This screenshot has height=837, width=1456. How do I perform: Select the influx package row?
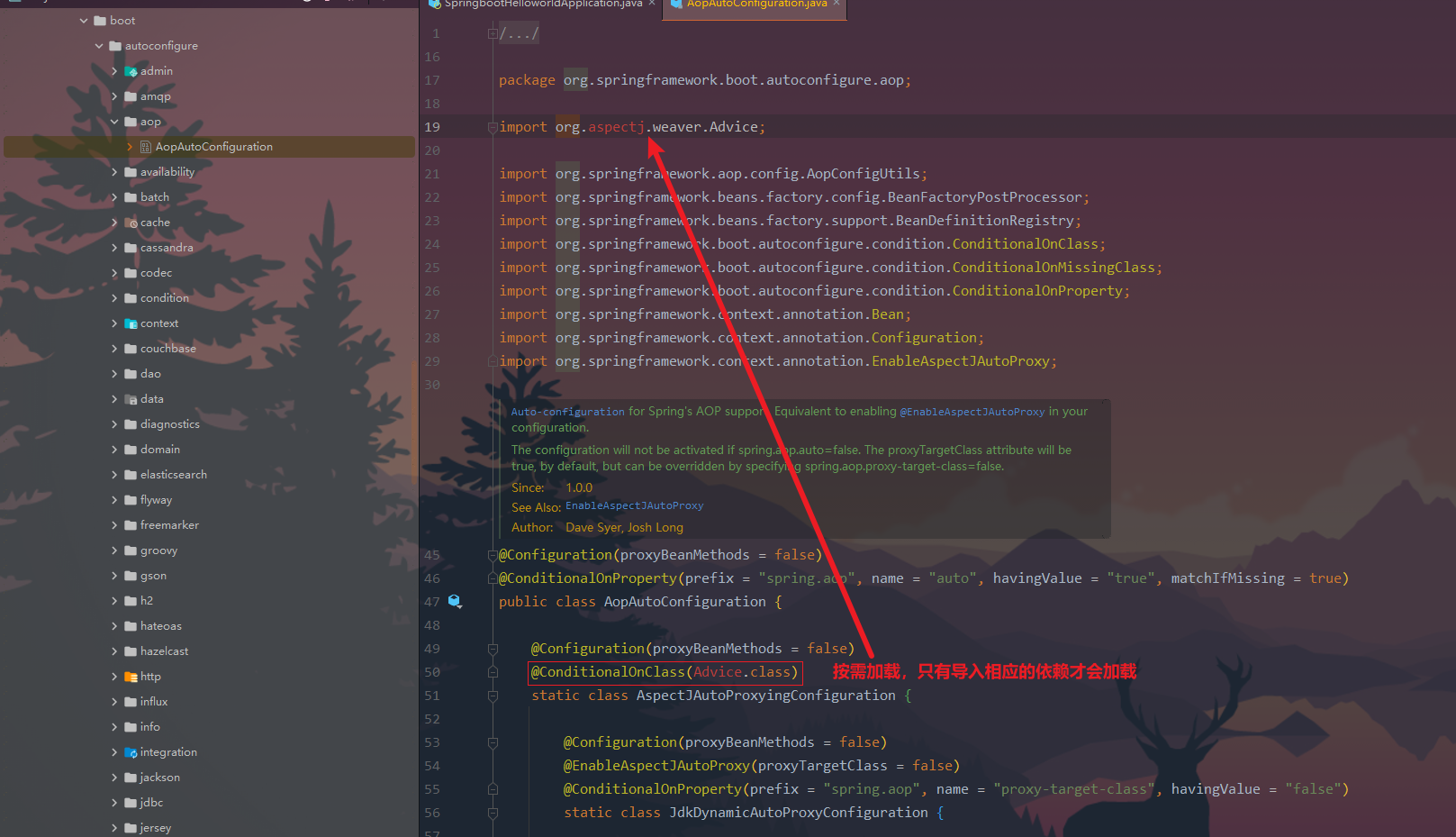209,702
